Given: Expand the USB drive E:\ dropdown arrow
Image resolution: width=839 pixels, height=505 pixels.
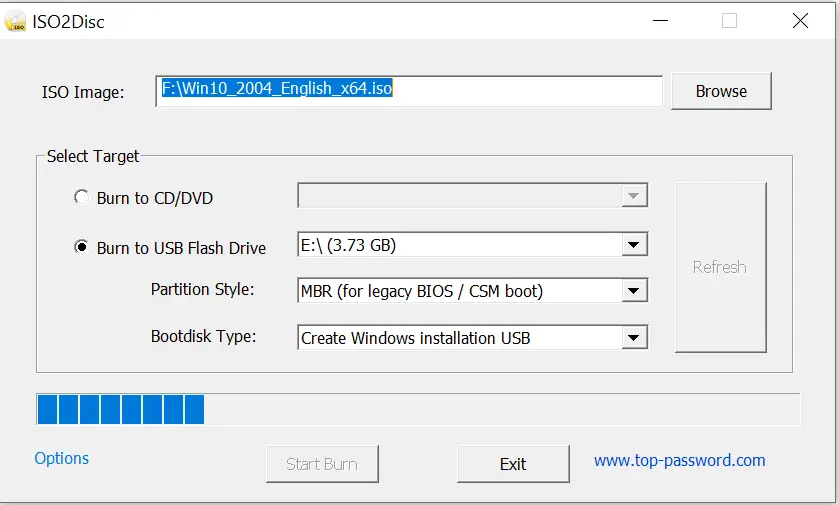Looking at the screenshot, I should point(634,245).
